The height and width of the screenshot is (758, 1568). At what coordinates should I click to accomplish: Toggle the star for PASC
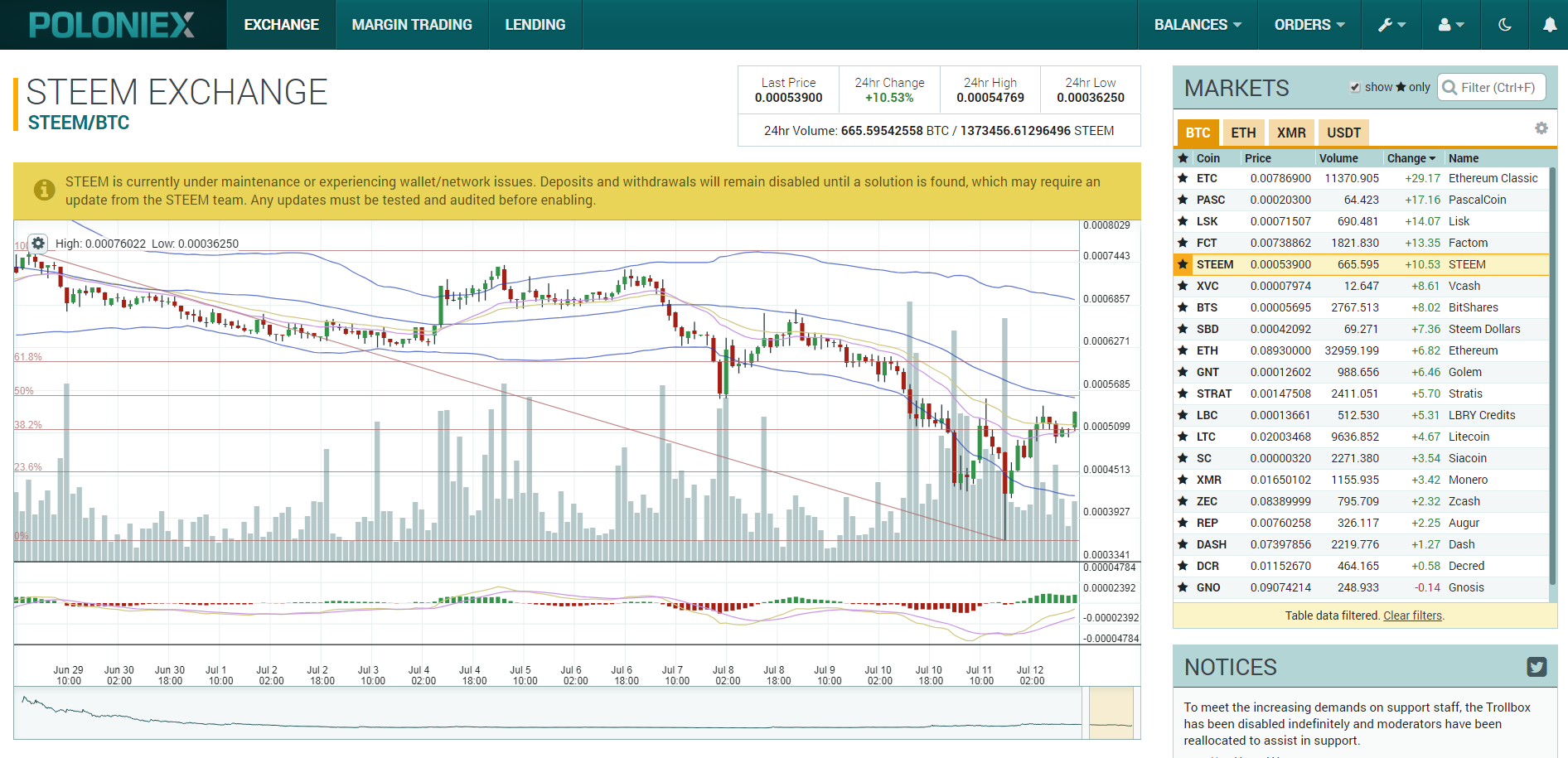point(1183,200)
